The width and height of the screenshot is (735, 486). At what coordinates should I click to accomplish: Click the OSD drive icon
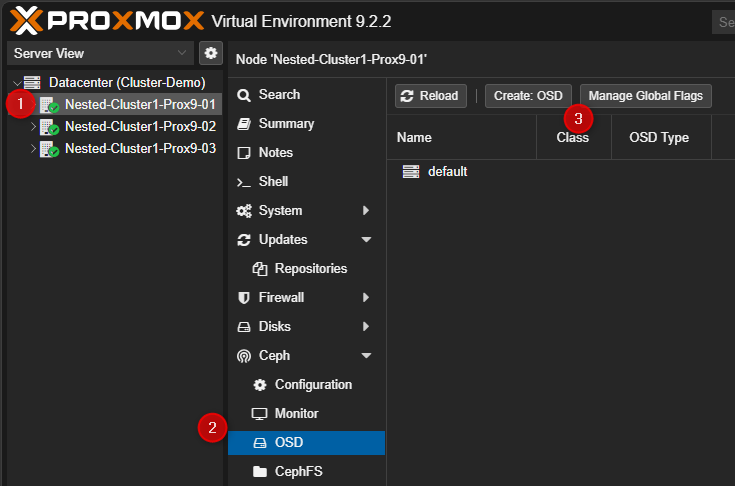[x=260, y=443]
